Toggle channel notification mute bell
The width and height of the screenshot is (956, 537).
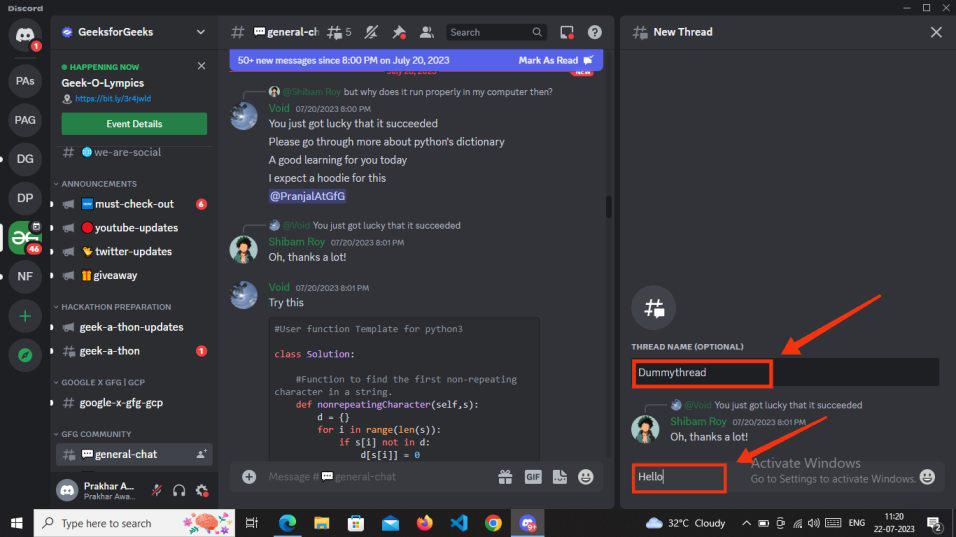[371, 32]
